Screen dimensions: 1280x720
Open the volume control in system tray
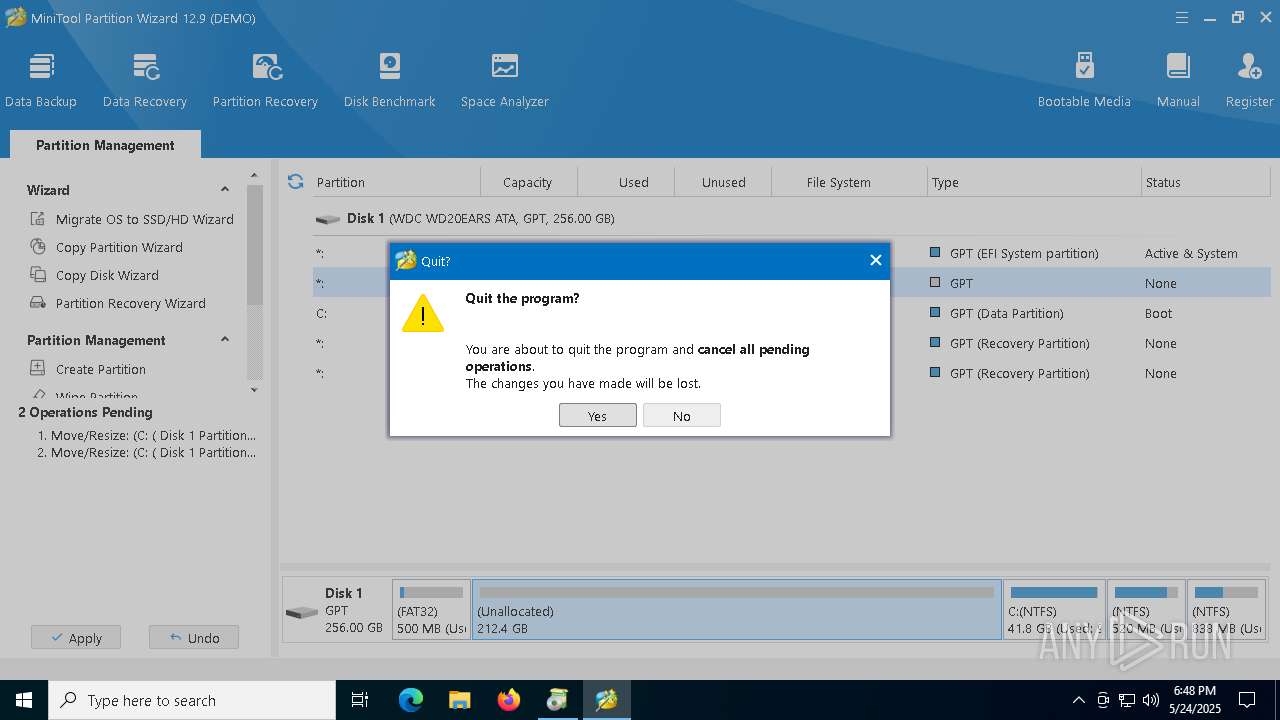click(1151, 700)
